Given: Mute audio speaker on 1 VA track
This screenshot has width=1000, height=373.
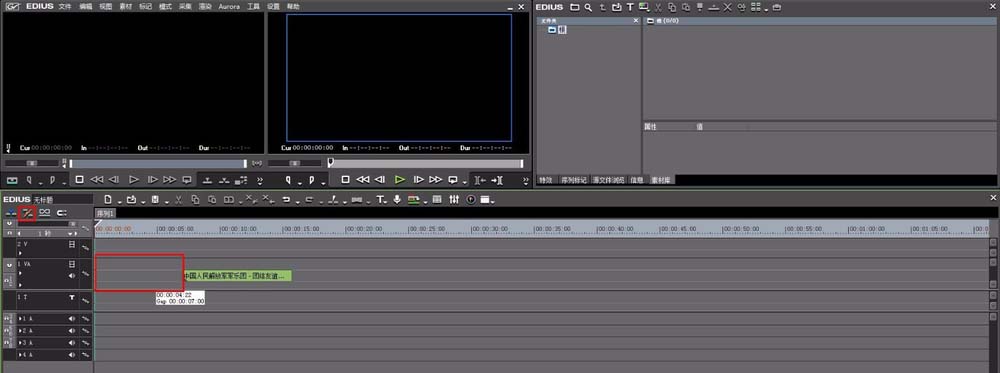Looking at the screenshot, I should click(x=72, y=275).
